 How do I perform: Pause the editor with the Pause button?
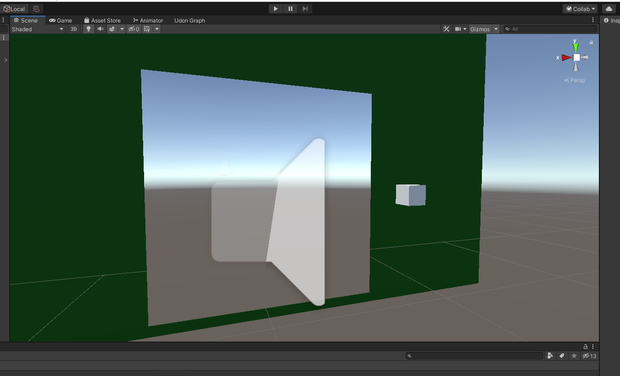pyautogui.click(x=290, y=9)
